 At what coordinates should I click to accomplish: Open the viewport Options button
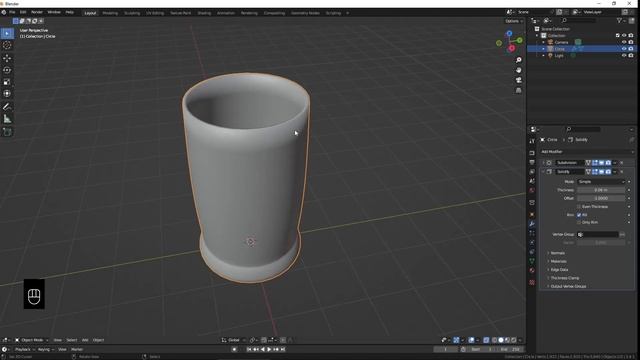[x=513, y=21]
